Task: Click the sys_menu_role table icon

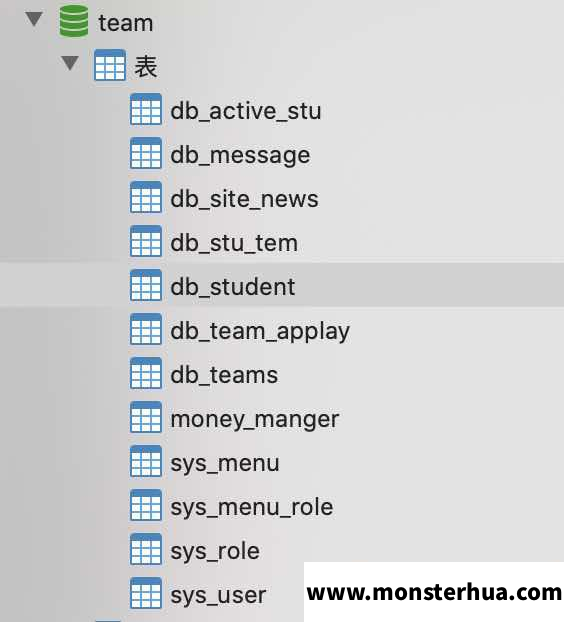Action: [146, 505]
